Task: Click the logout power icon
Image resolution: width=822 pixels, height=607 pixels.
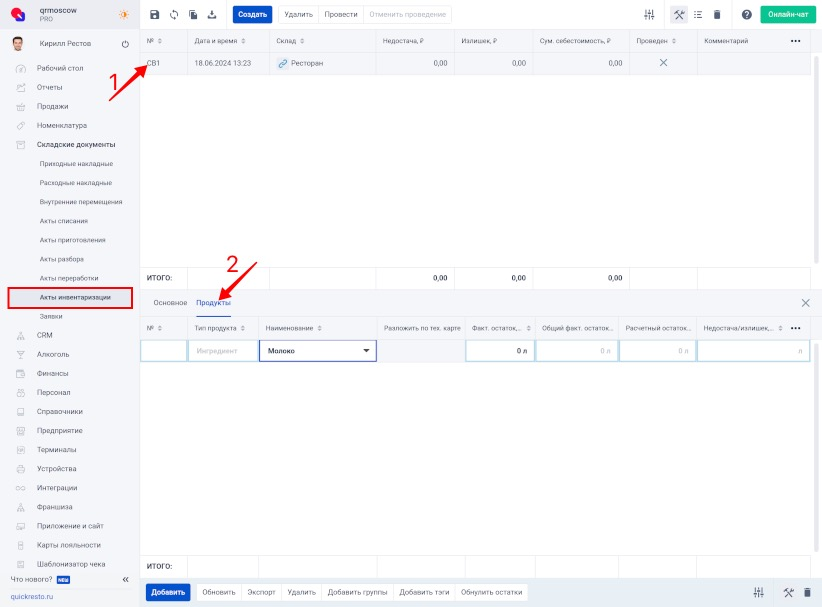Action: click(x=125, y=44)
